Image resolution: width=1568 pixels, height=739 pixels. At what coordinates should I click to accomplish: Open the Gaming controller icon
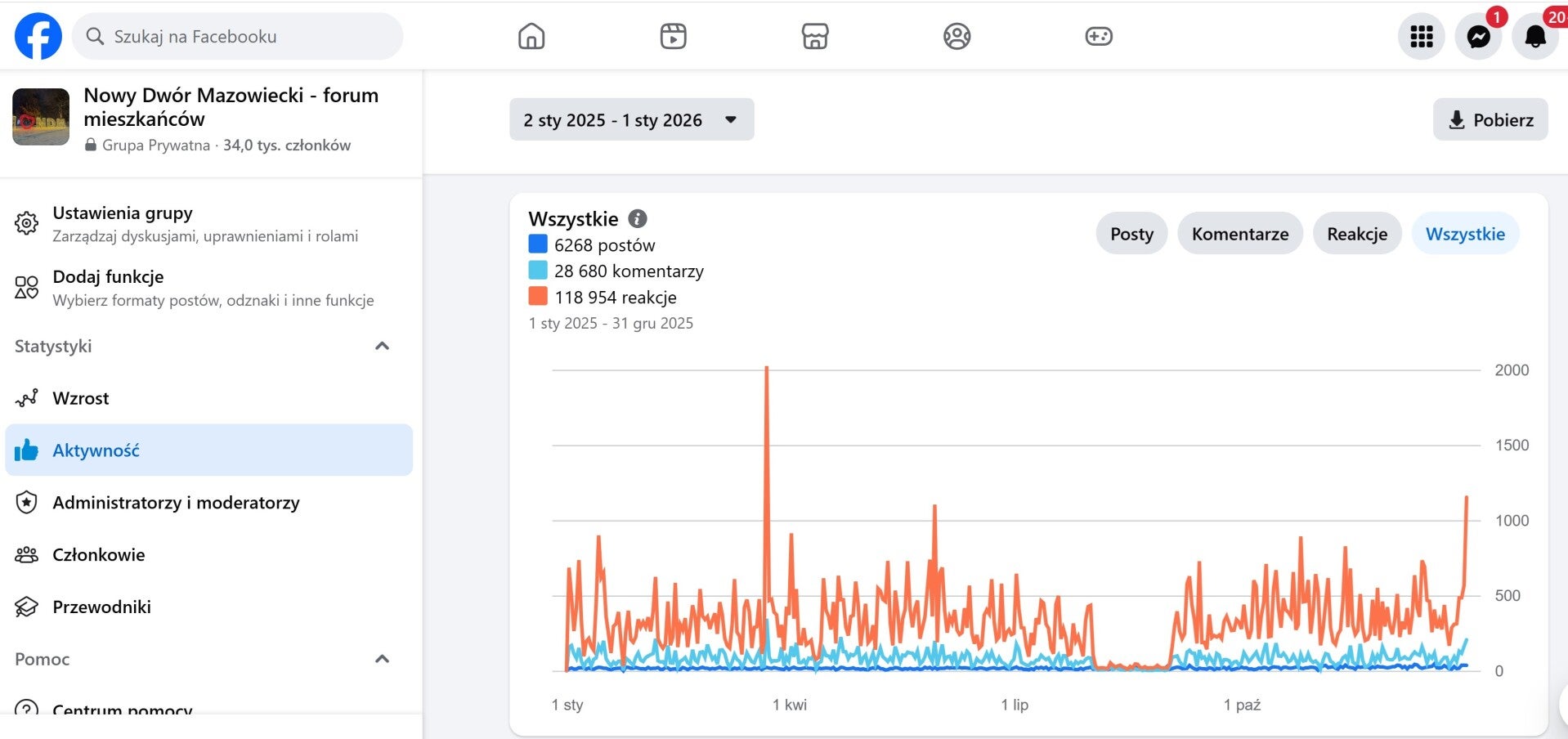tap(1098, 36)
